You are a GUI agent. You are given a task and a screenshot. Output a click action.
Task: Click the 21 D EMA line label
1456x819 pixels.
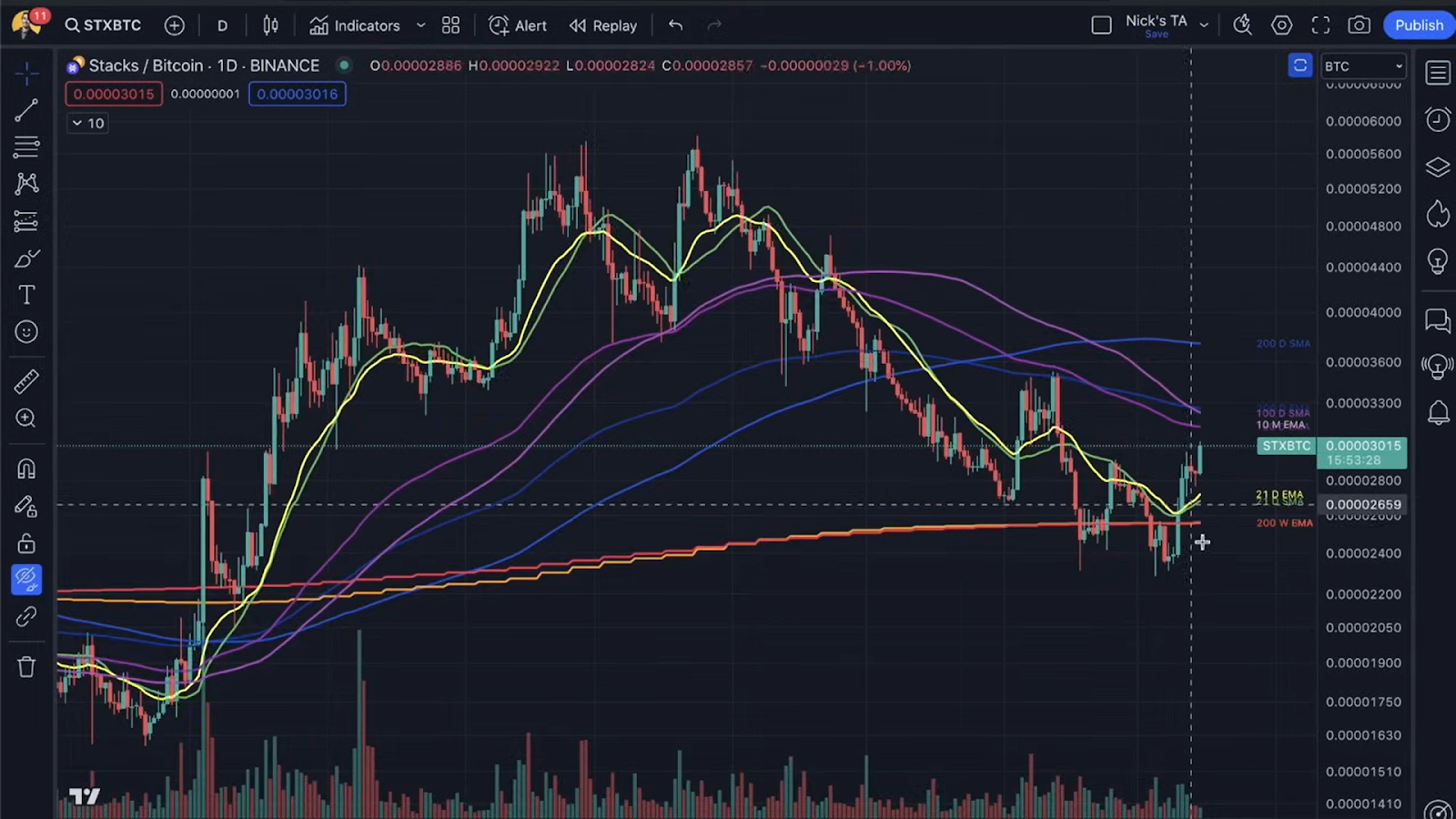tap(1279, 494)
